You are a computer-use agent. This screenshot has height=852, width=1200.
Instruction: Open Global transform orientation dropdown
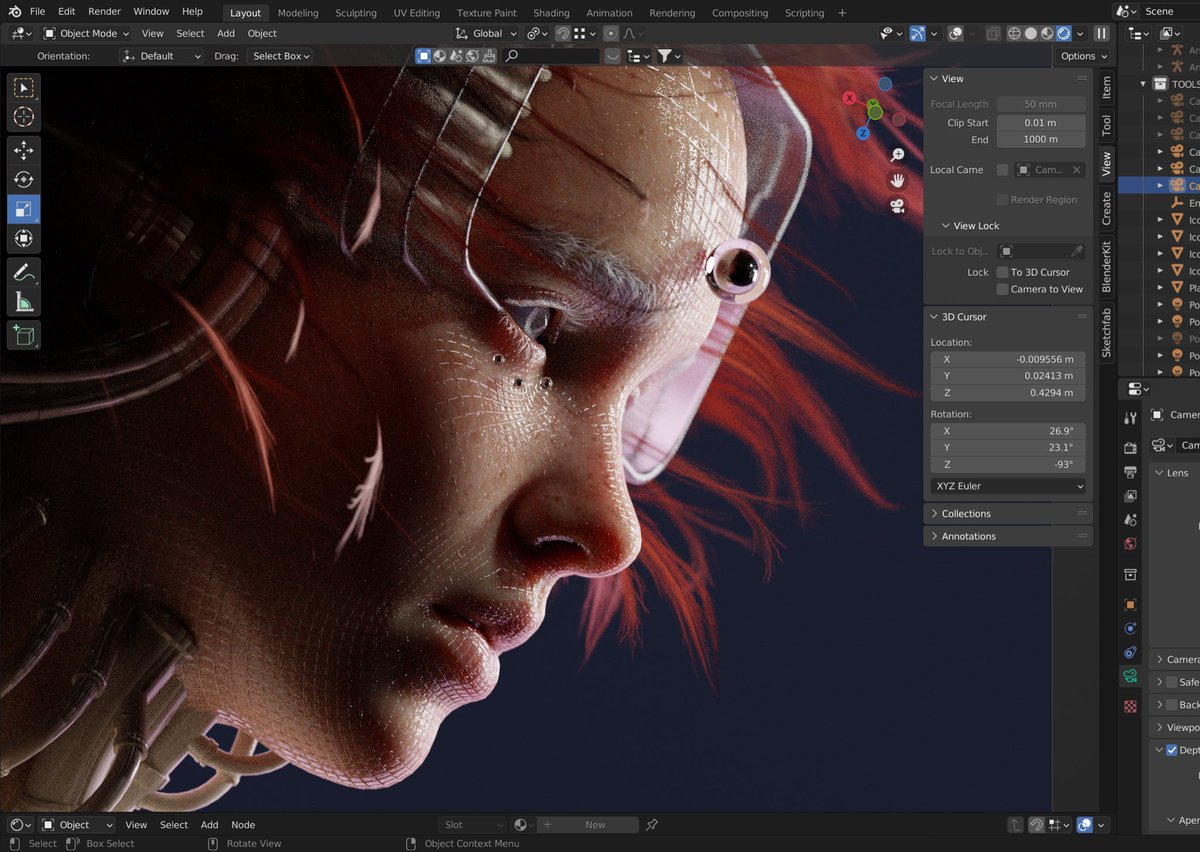pos(486,33)
